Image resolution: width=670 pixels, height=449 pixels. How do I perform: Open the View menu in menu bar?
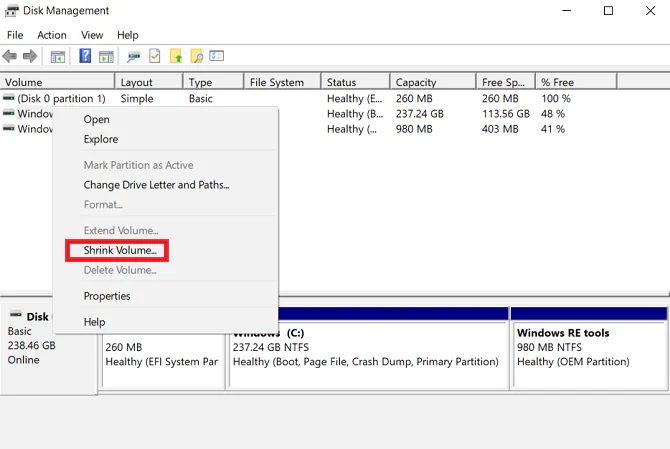pos(92,35)
